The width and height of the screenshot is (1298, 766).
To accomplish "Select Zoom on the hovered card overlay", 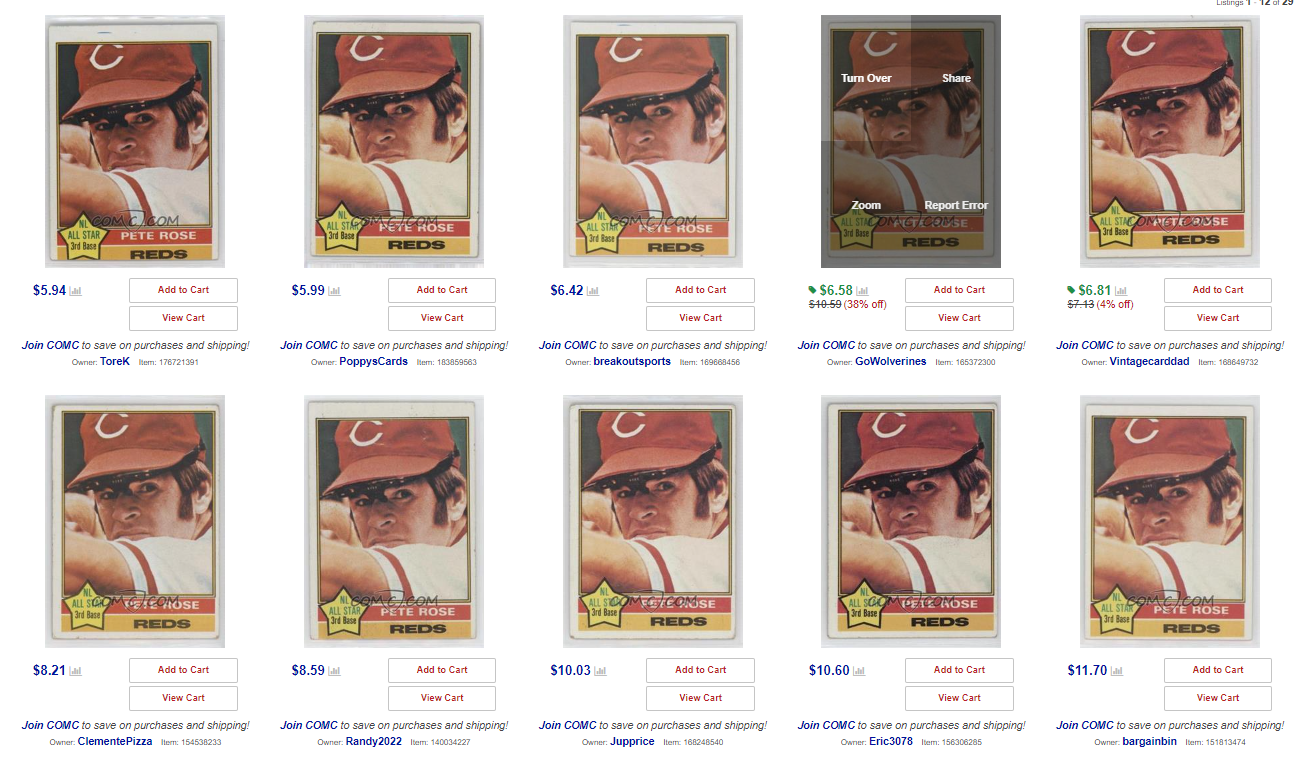I will tap(866, 205).
